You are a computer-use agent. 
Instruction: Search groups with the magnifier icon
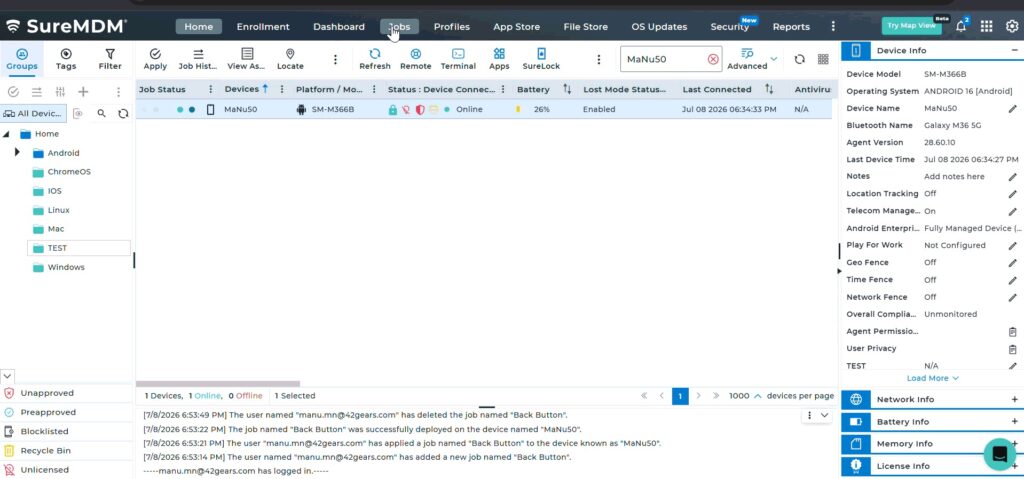pos(101,114)
